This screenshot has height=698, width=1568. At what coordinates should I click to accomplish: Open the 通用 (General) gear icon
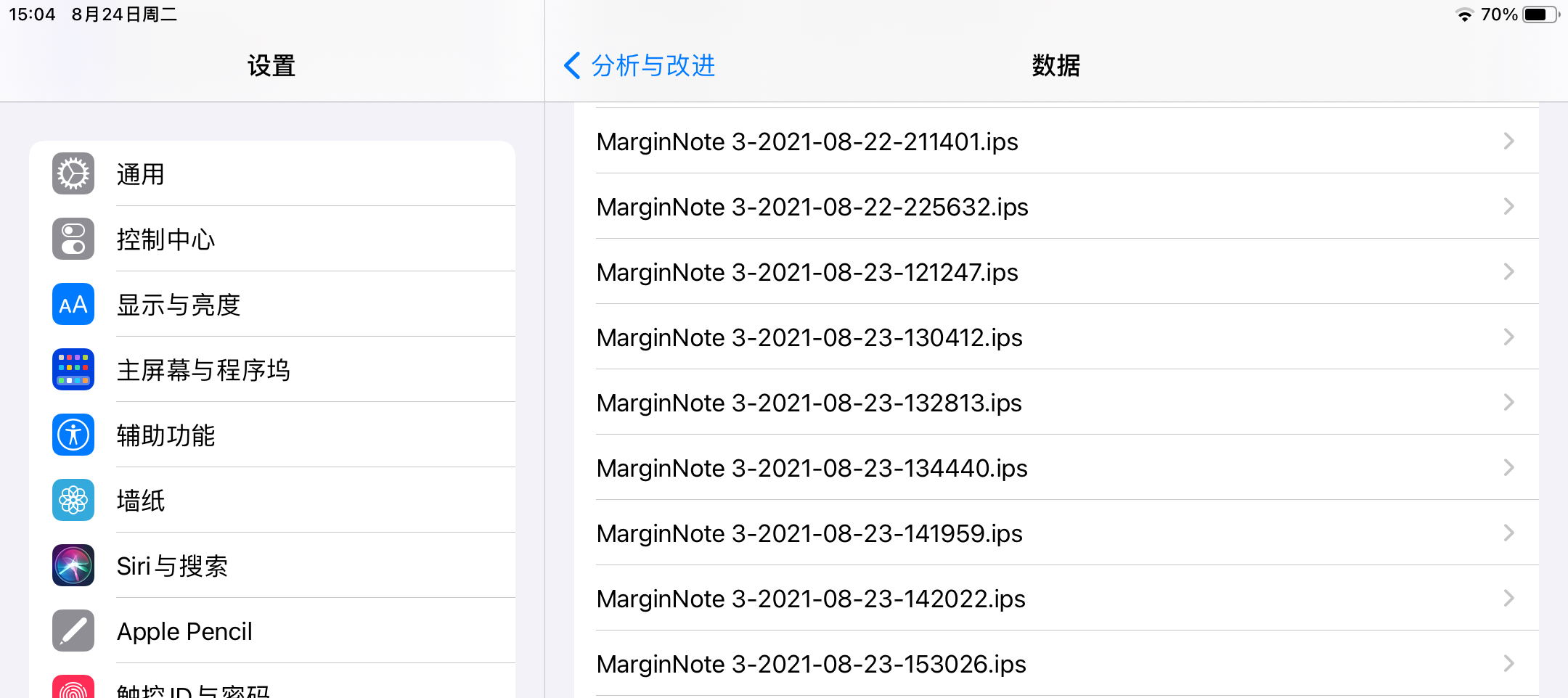tap(73, 173)
